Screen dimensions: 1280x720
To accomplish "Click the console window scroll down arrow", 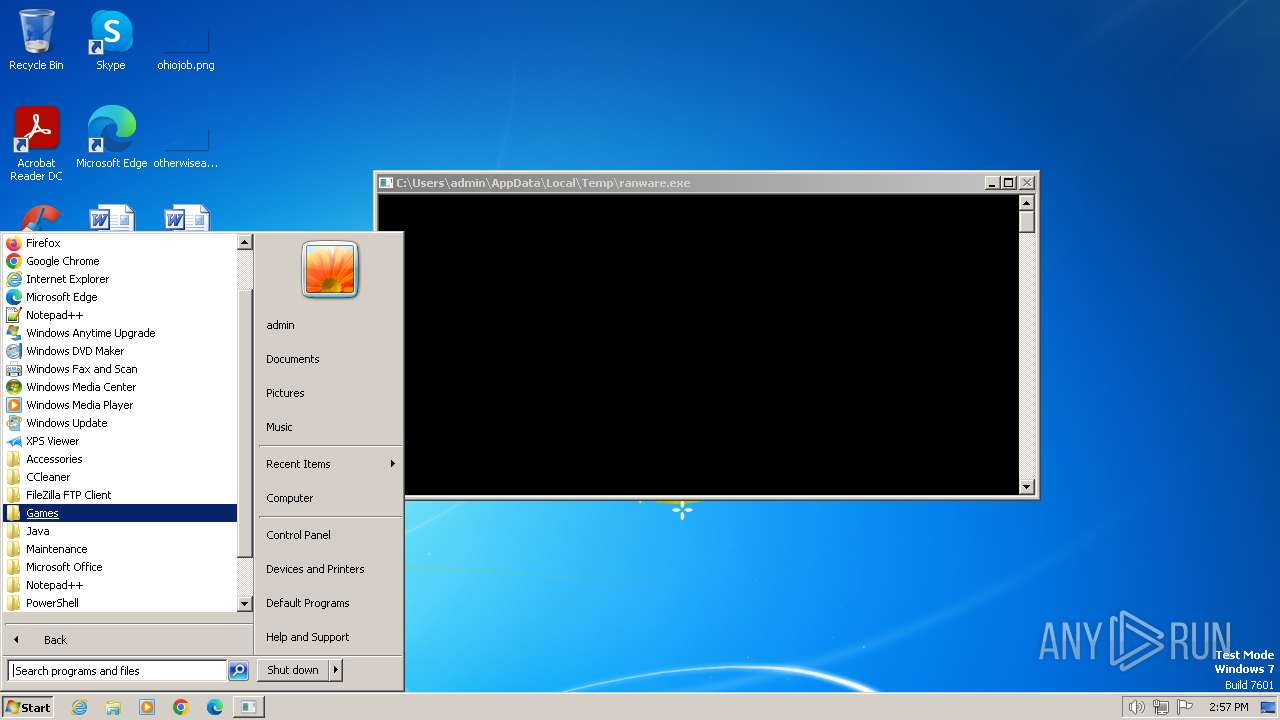I will pyautogui.click(x=1026, y=487).
